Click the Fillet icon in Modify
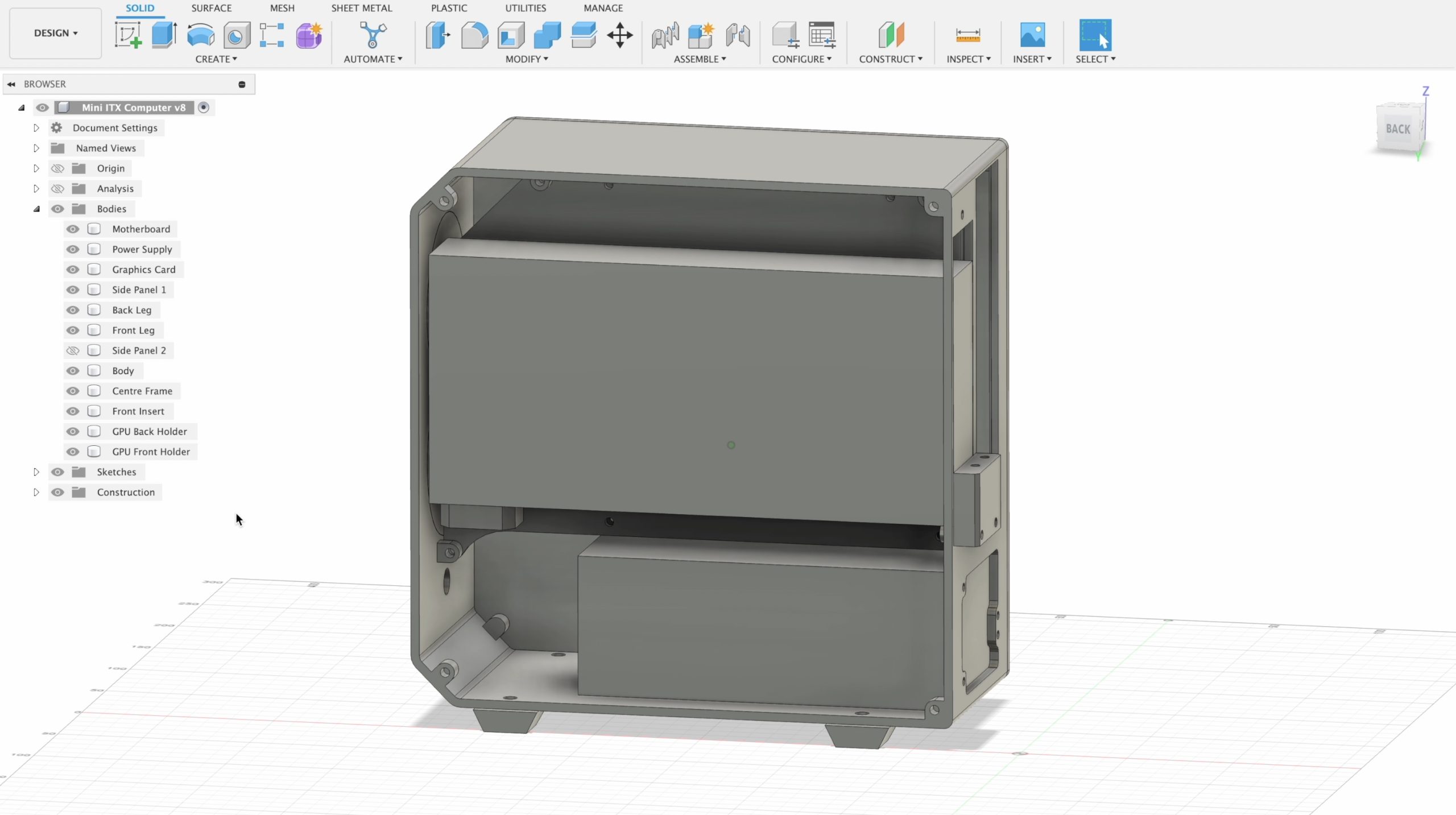Viewport: 1456px width, 815px height. click(474, 35)
